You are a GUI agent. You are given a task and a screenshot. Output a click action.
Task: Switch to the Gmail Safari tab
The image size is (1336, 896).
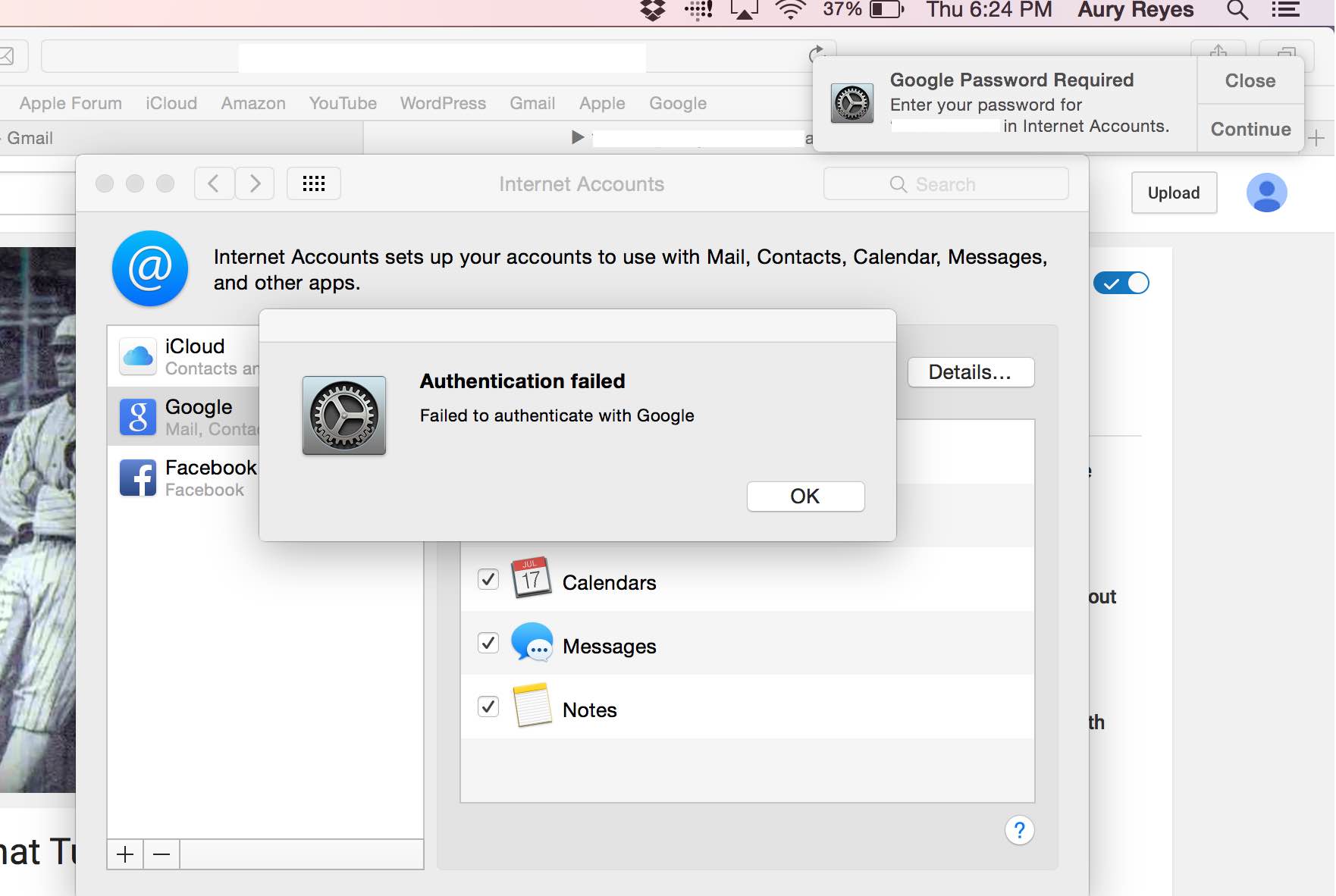point(180,138)
